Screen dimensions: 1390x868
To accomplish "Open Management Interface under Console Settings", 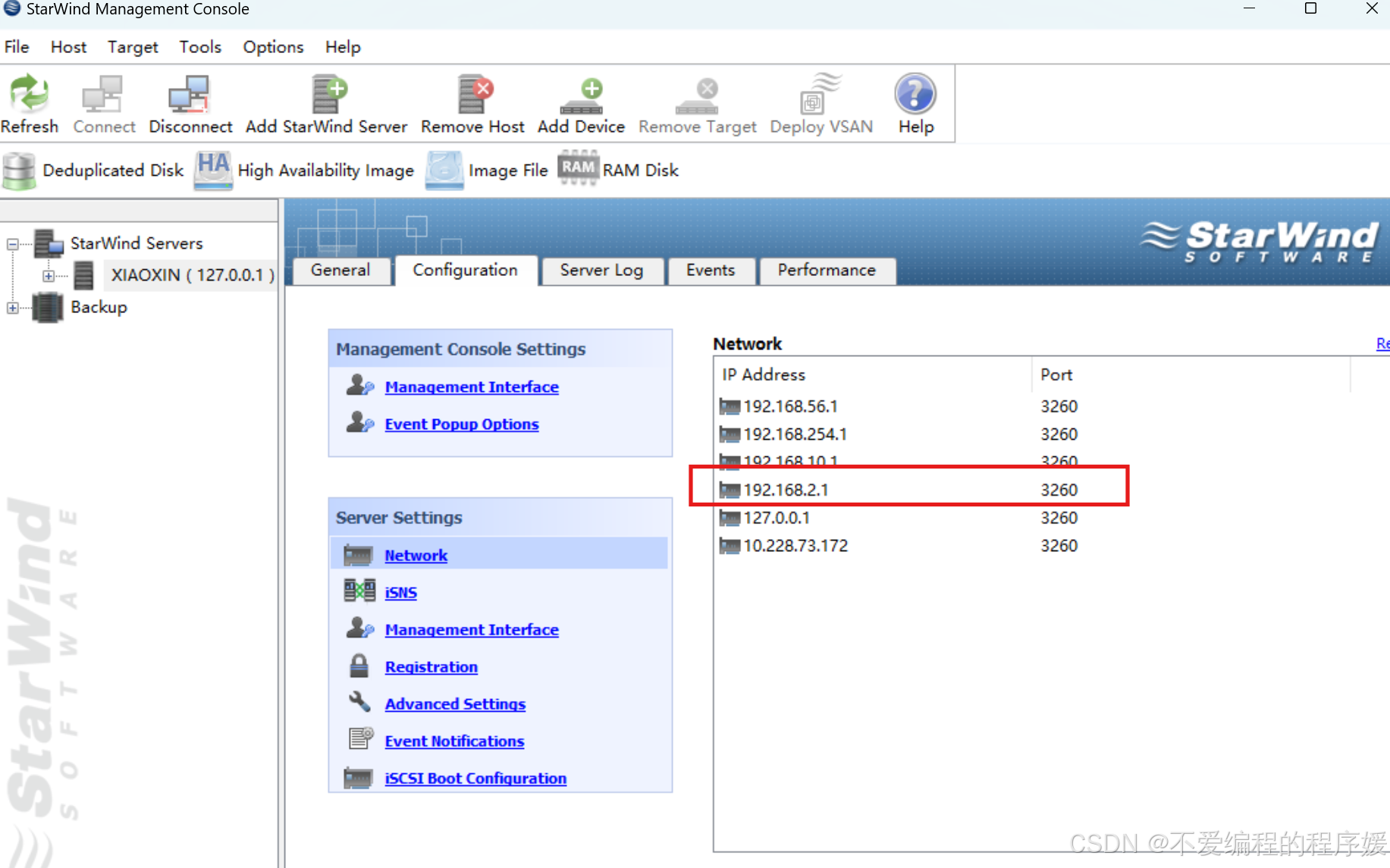I will pyautogui.click(x=472, y=387).
